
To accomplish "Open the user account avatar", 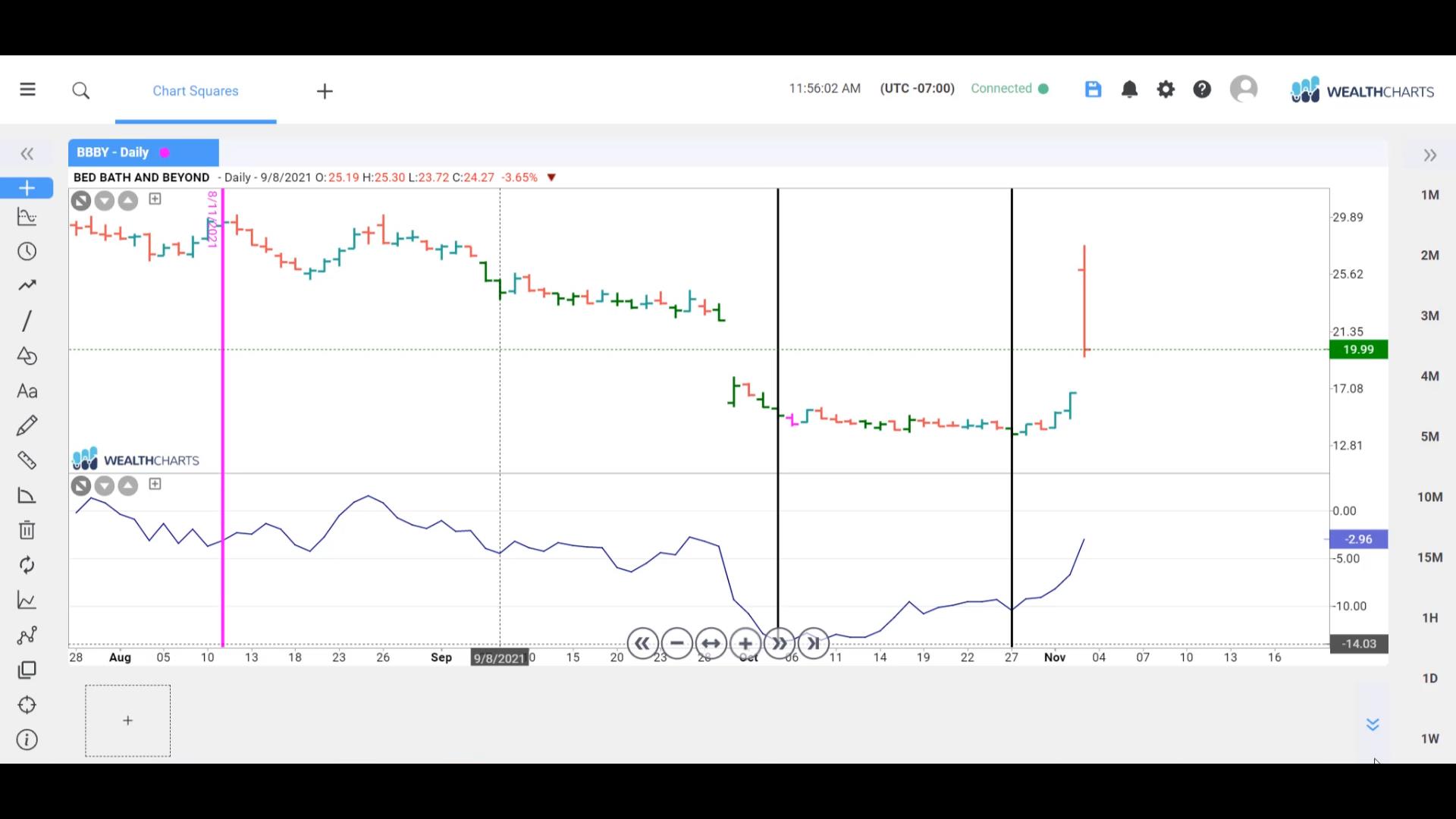I will point(1244,89).
